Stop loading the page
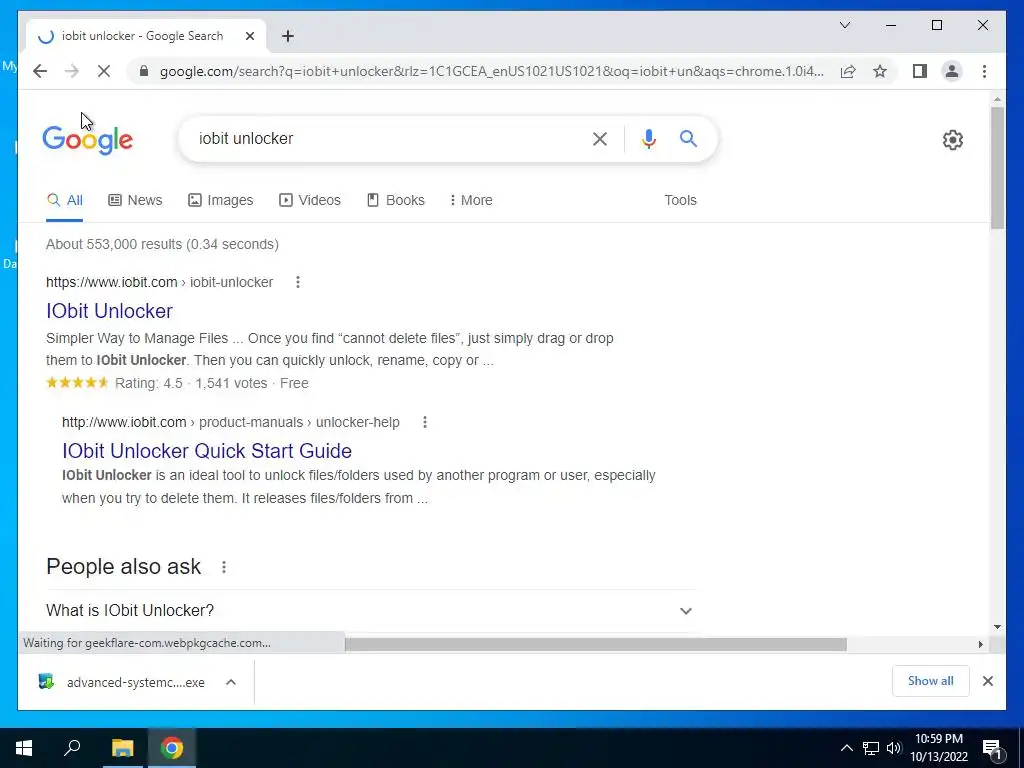 pyautogui.click(x=104, y=71)
